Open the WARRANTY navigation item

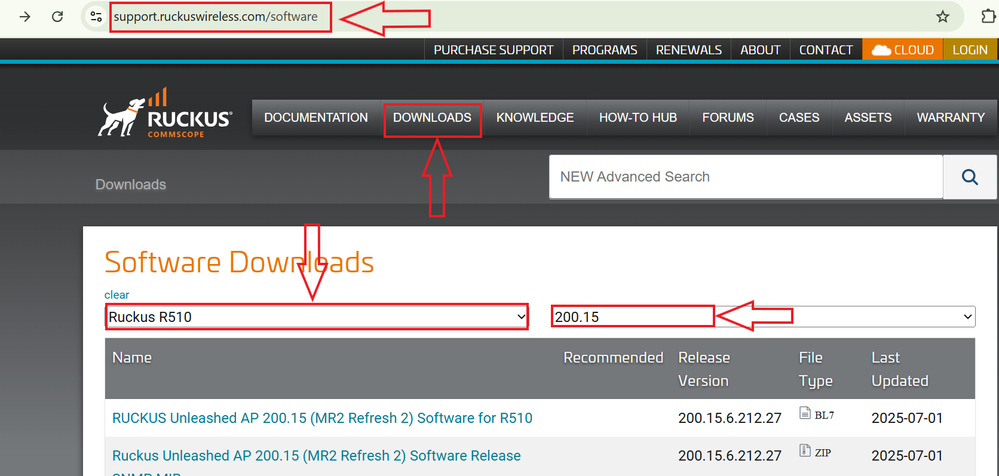pos(950,118)
